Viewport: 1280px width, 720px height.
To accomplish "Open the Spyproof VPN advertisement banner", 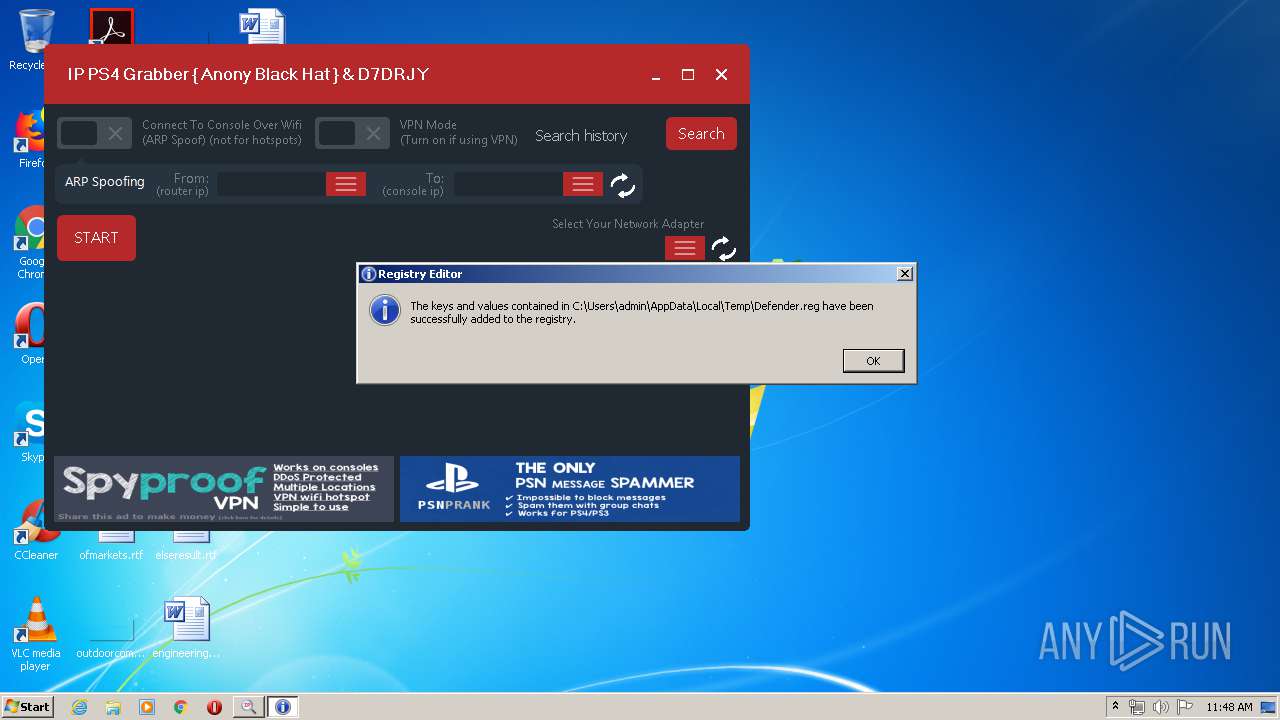I will click(x=224, y=489).
